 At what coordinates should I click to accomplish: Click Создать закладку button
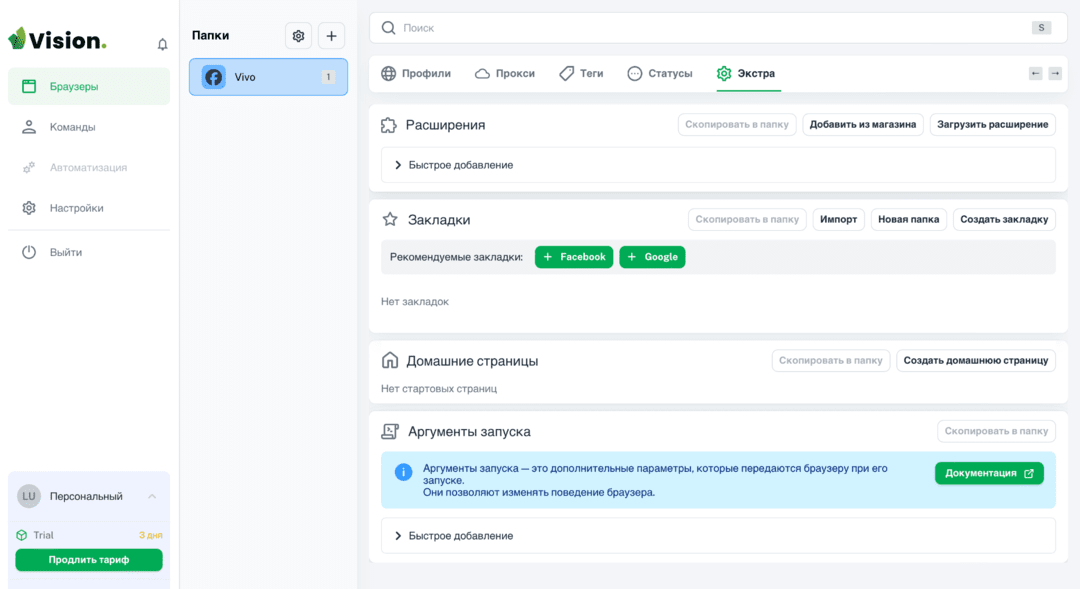pos(1004,219)
